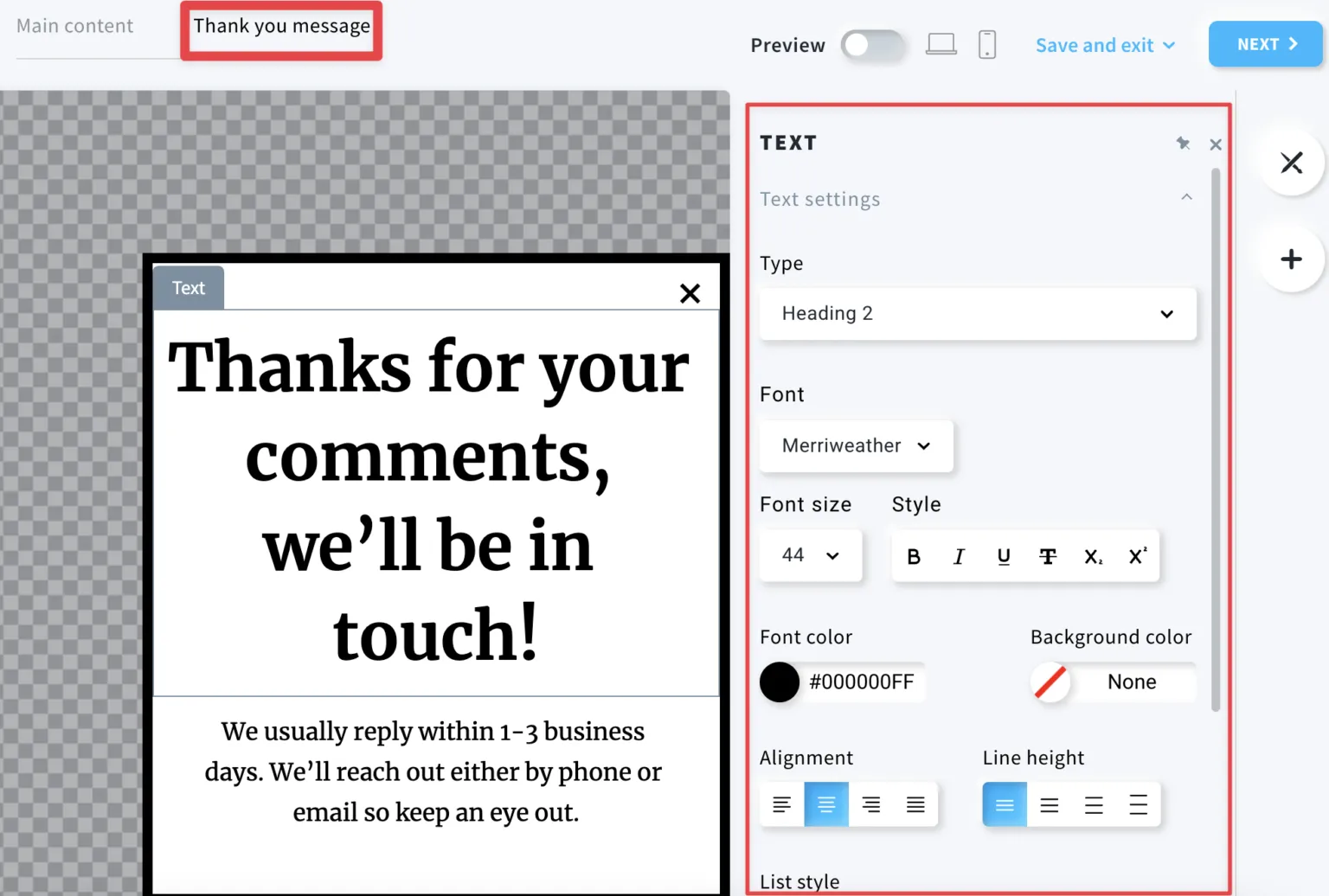Image resolution: width=1329 pixels, height=896 pixels.
Task: Click the NEXT button
Action: click(x=1264, y=44)
